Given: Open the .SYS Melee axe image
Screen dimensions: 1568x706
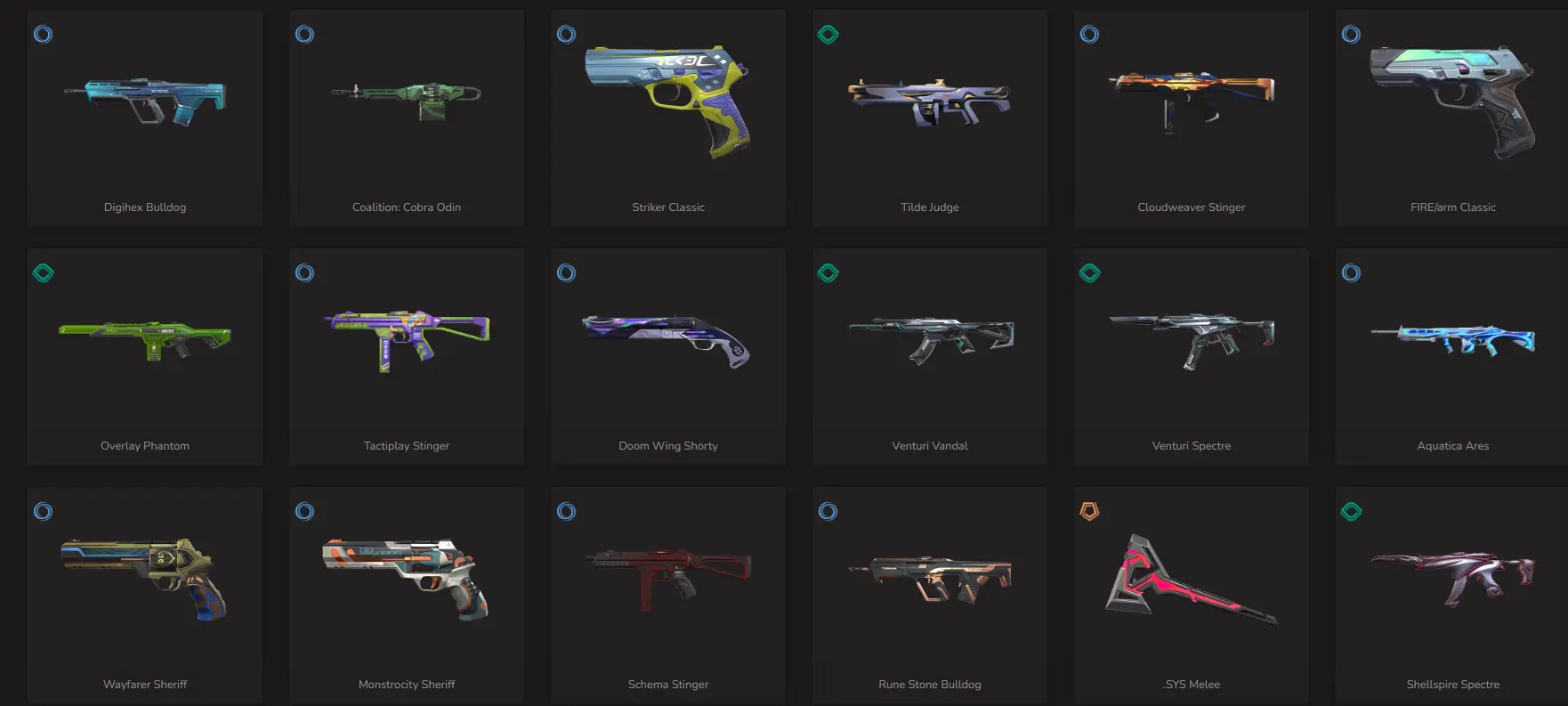Looking at the screenshot, I should (1192, 579).
